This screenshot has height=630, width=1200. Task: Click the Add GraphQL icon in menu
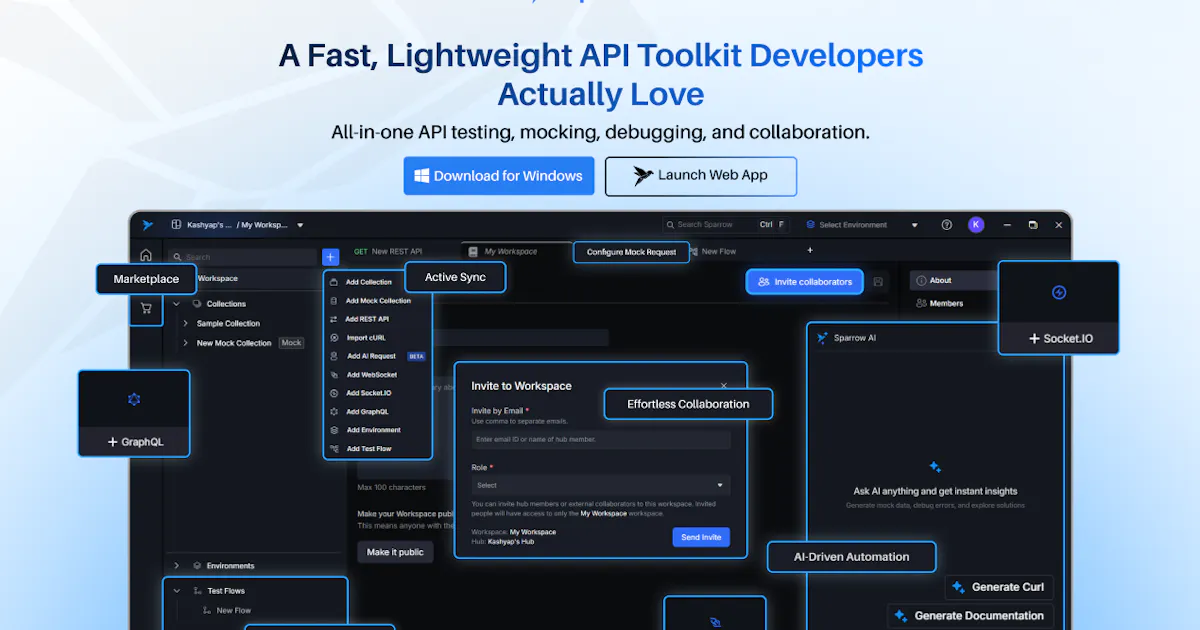tap(334, 412)
